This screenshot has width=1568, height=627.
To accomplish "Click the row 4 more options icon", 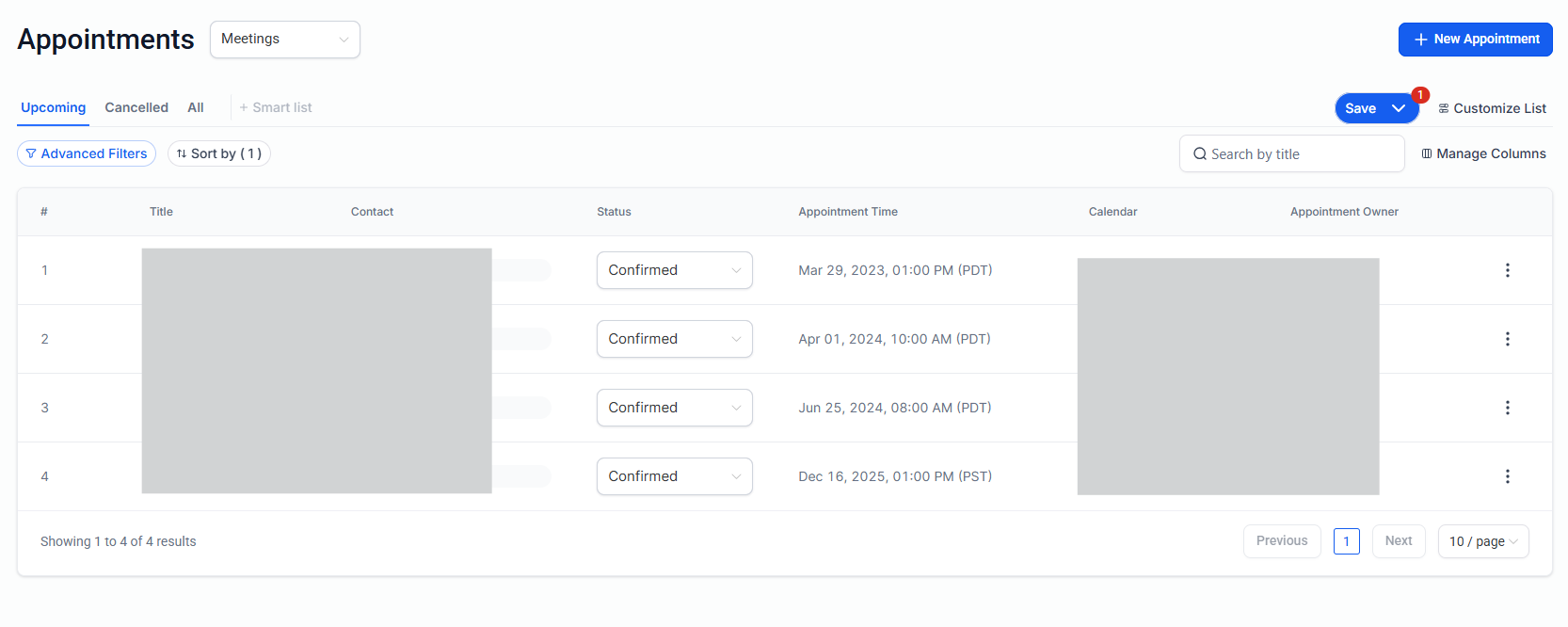I will point(1507,476).
